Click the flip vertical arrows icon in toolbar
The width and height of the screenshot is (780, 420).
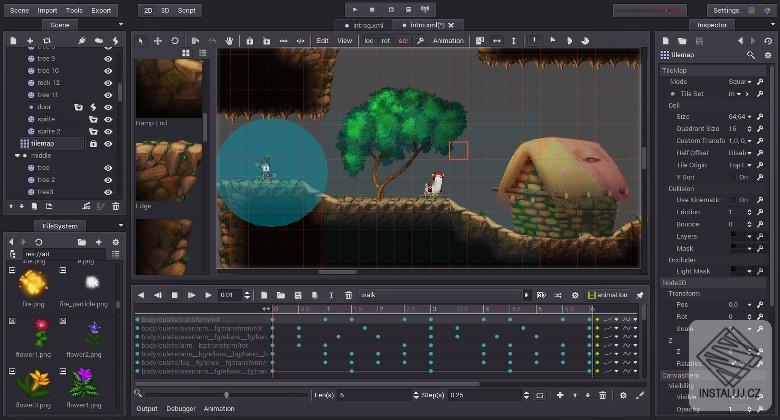(x=514, y=41)
